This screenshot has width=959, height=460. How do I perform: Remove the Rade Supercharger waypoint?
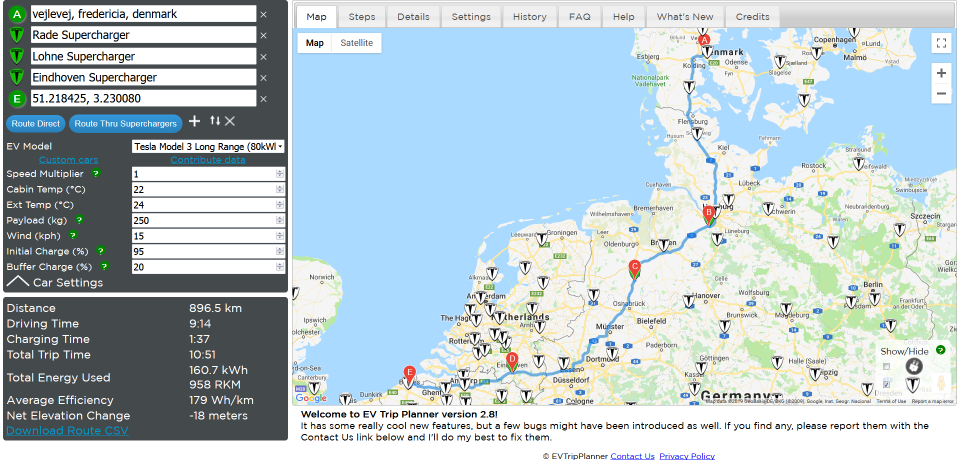coord(264,35)
